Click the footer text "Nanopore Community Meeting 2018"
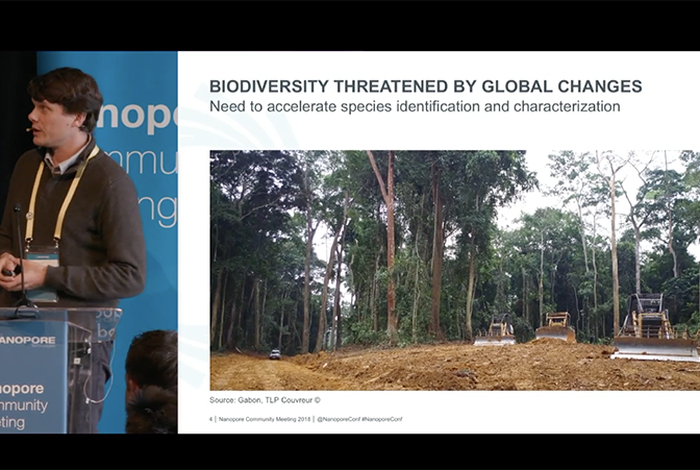The width and height of the screenshot is (700, 470). point(264,419)
